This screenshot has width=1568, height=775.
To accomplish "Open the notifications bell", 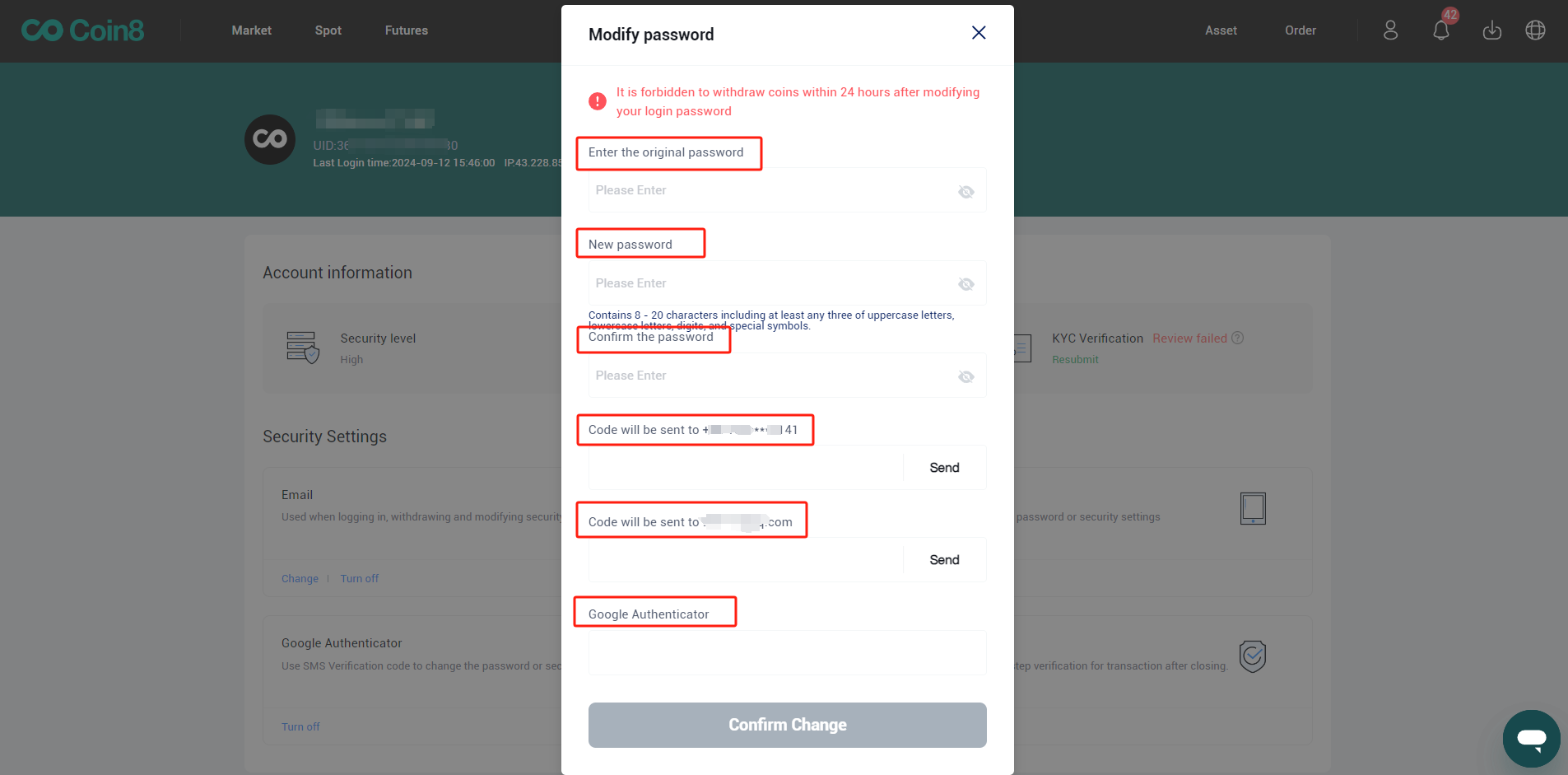I will (x=1440, y=30).
